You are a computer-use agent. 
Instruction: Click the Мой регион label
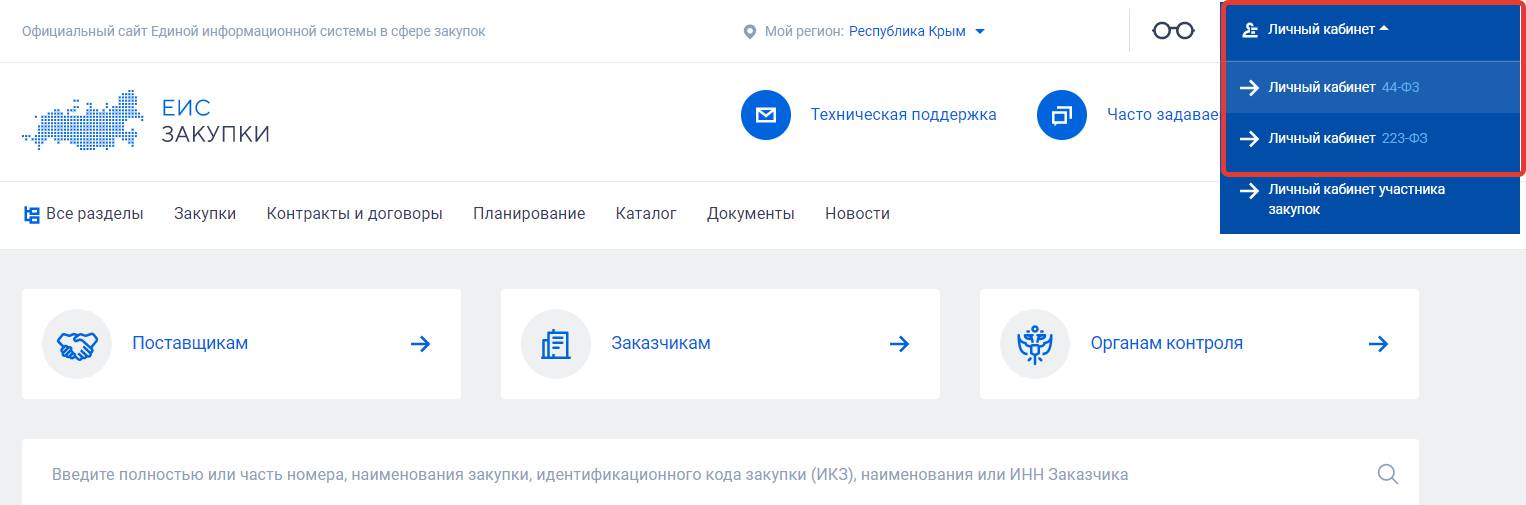point(804,32)
